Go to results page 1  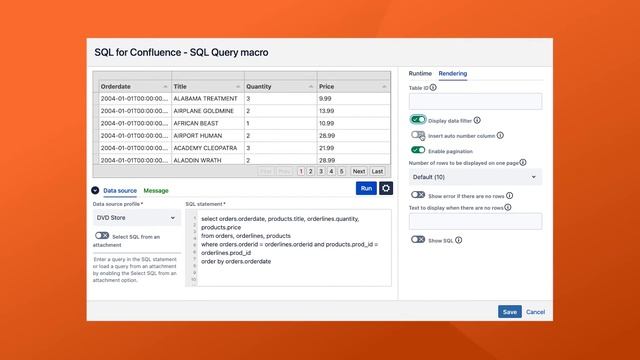tap(301, 171)
